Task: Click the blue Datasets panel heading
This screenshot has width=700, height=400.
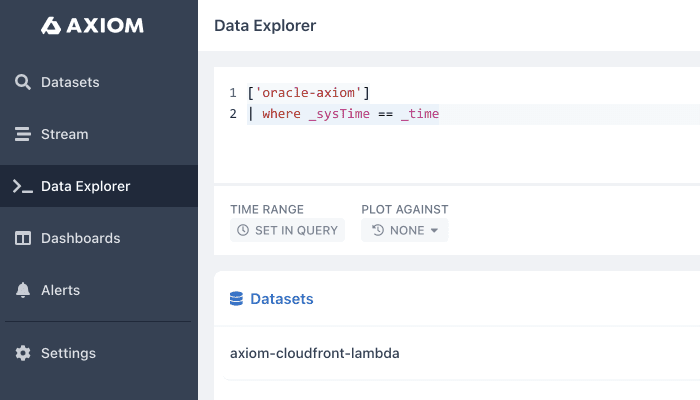Action: (x=281, y=299)
